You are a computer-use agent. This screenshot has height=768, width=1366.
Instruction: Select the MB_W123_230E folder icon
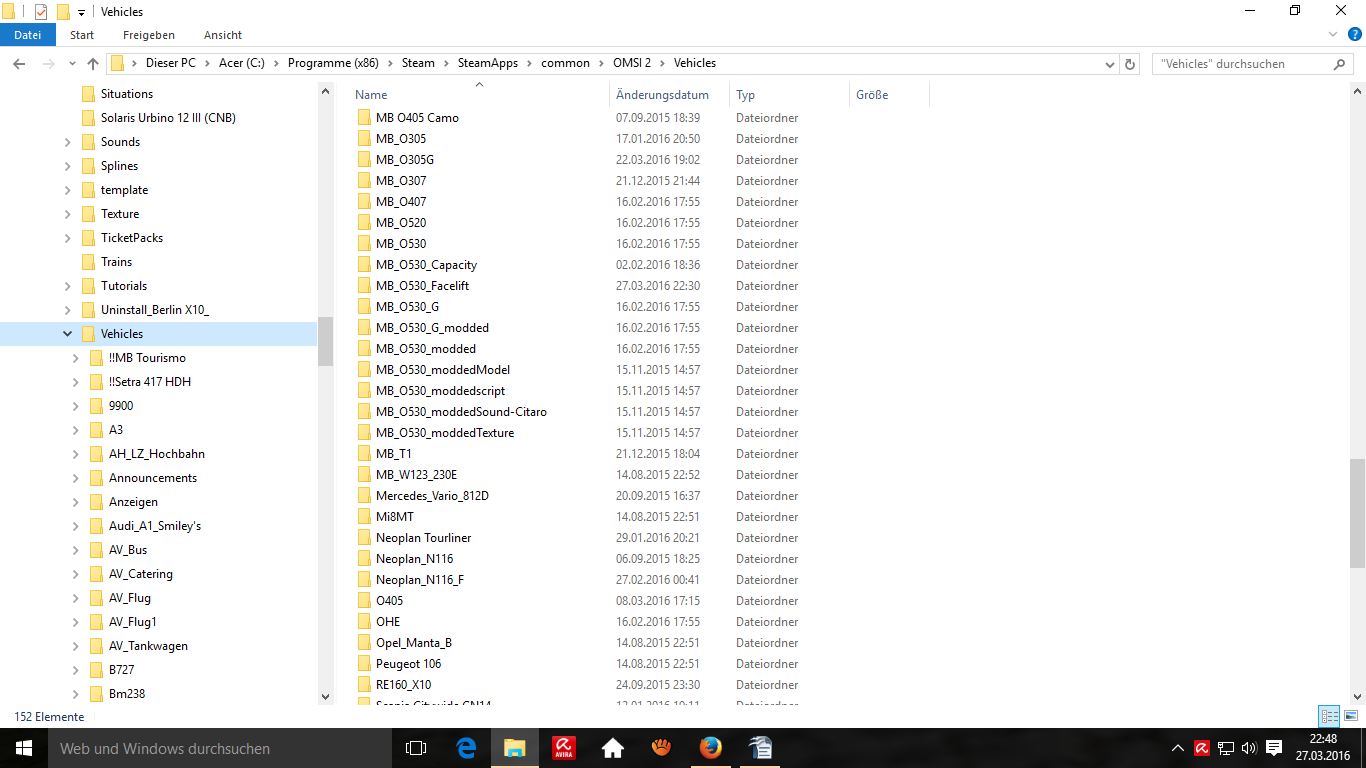click(x=364, y=475)
